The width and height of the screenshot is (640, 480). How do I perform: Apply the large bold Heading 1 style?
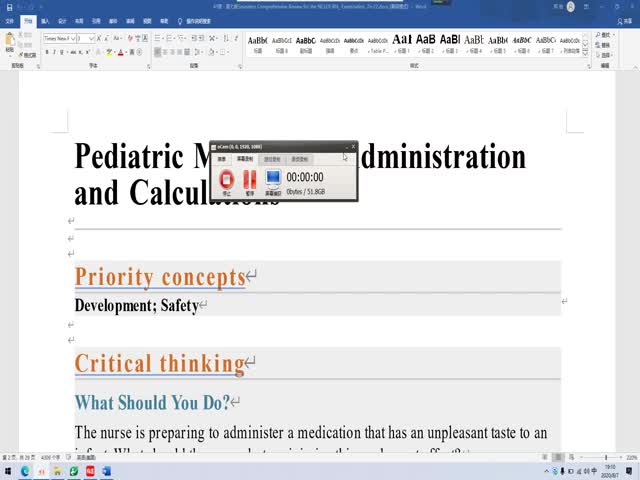[x=402, y=40]
